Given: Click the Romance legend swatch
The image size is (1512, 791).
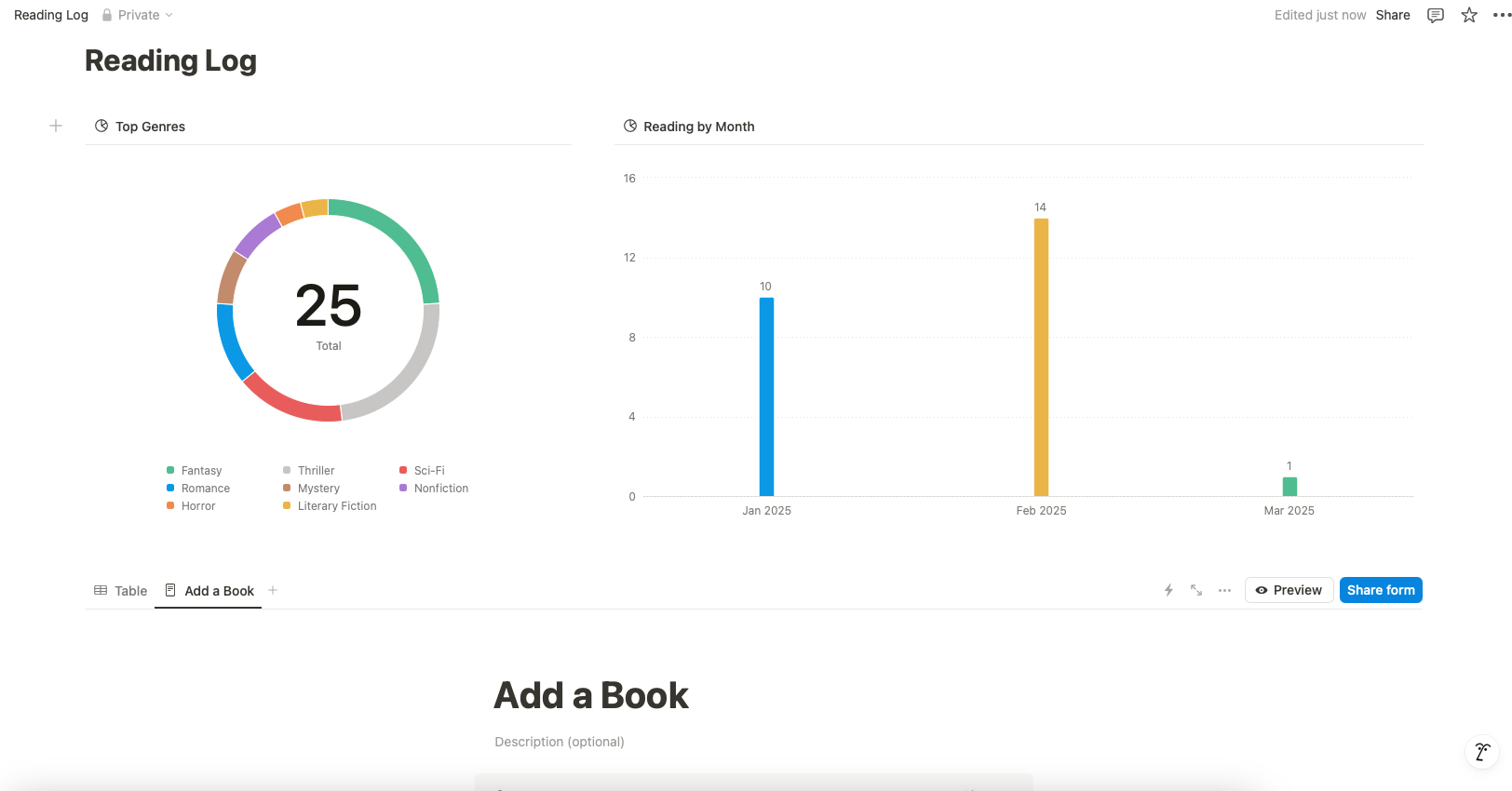Looking at the screenshot, I should click(170, 488).
